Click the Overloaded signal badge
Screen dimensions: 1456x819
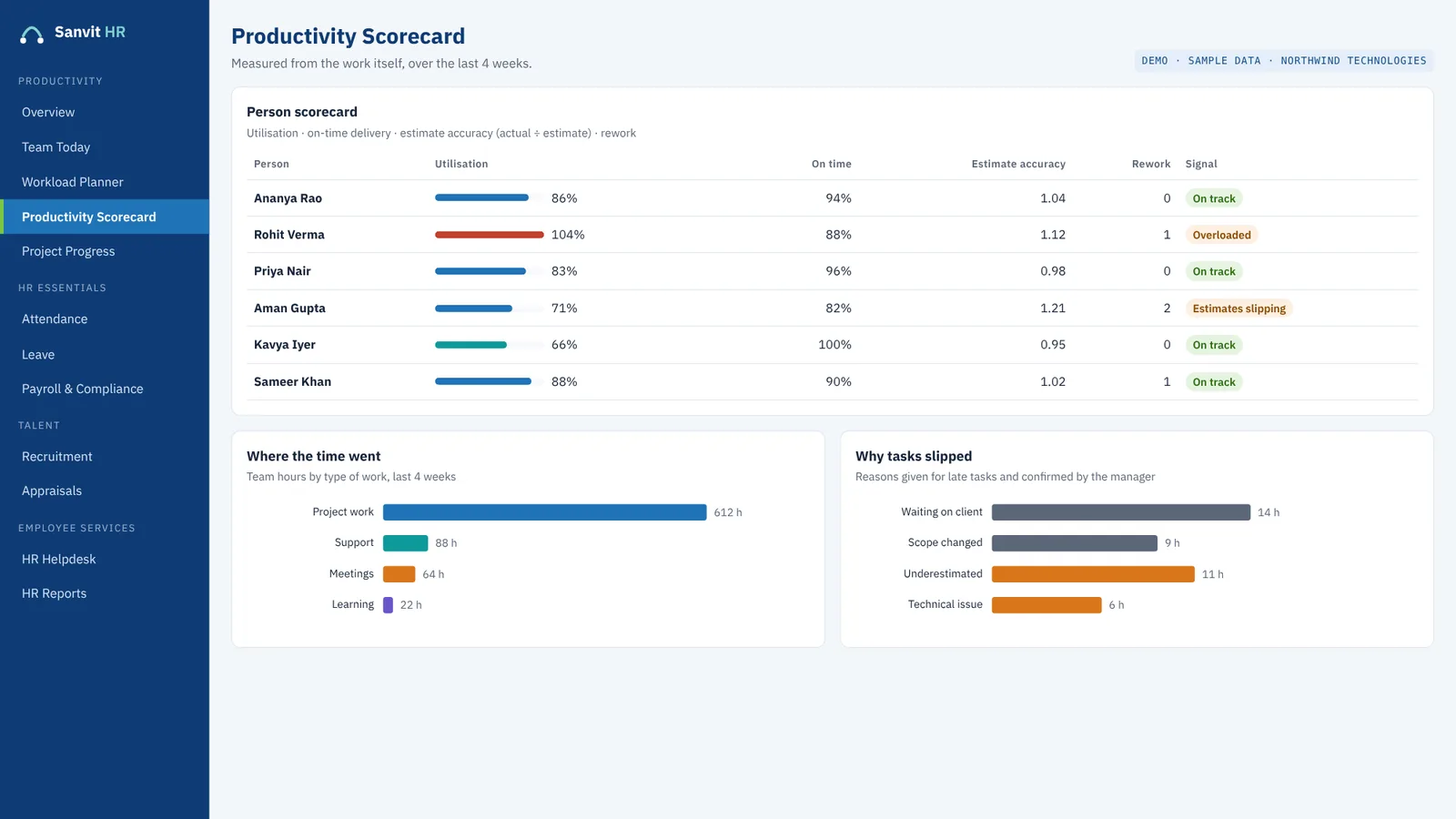coord(1221,235)
